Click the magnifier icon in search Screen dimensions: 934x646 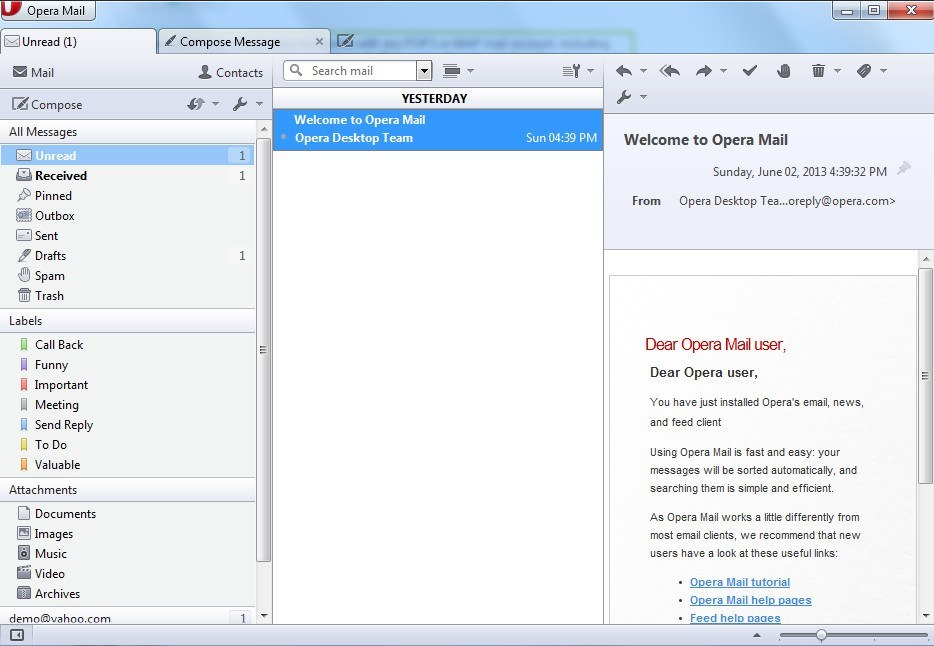(x=296, y=70)
